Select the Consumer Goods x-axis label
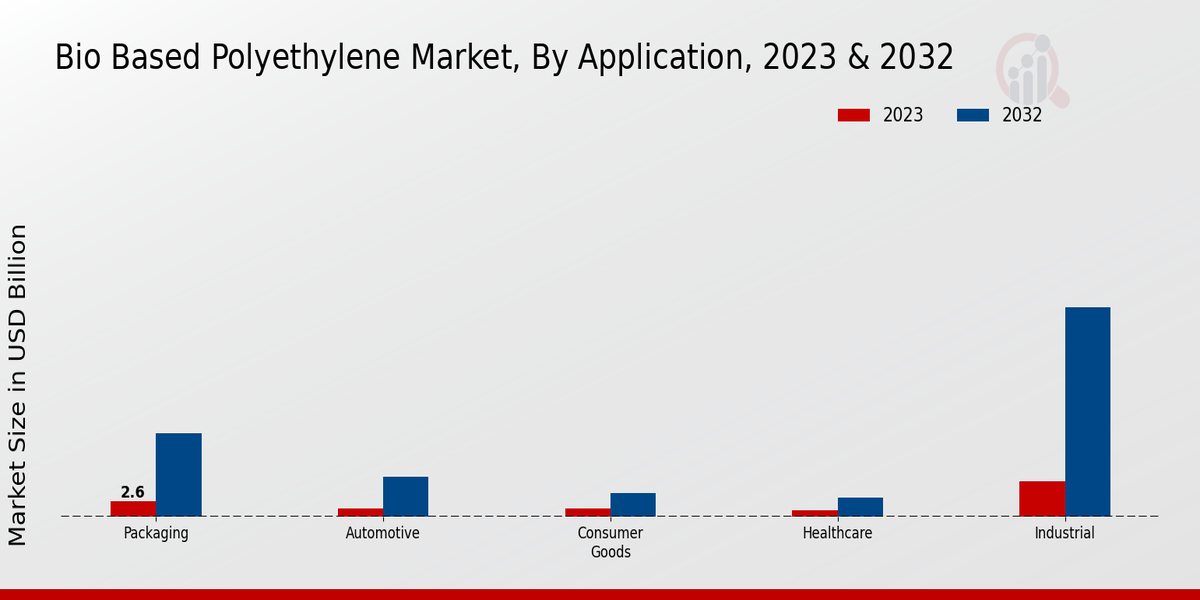Screen dimensions: 1200x600 coord(610,542)
